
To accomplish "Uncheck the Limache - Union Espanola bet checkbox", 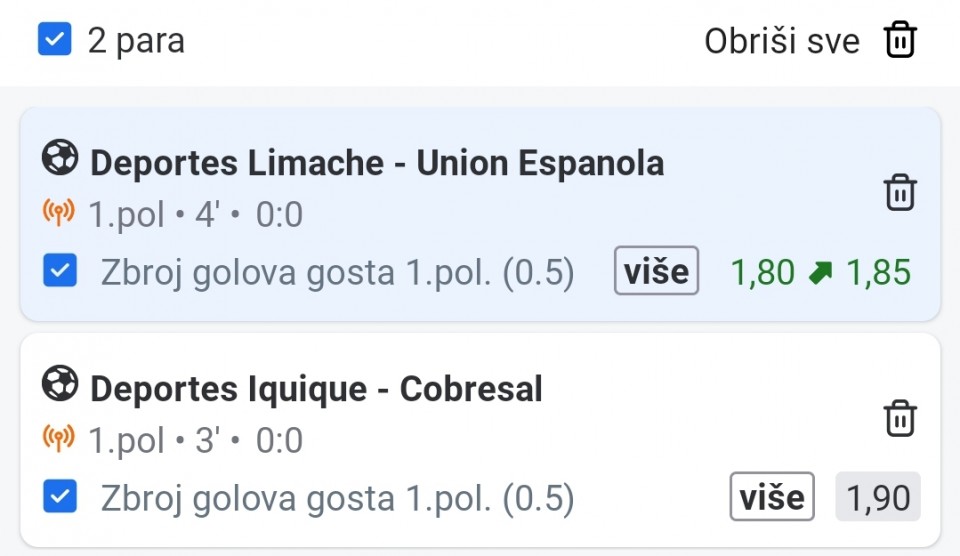I will pyautogui.click(x=61, y=271).
